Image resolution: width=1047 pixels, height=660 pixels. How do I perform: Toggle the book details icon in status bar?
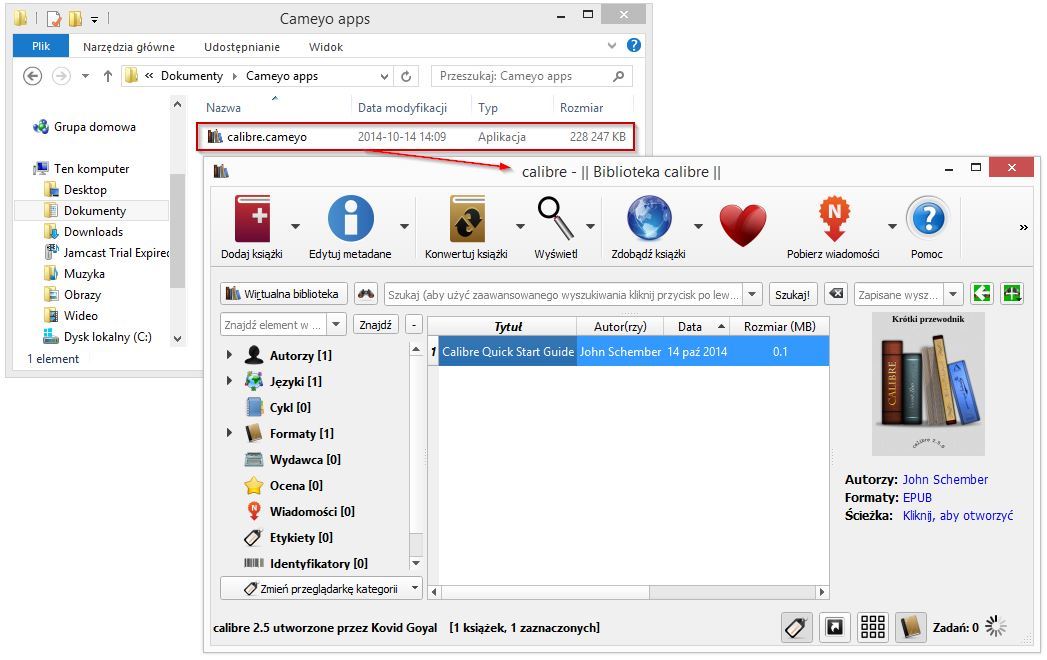[911, 627]
